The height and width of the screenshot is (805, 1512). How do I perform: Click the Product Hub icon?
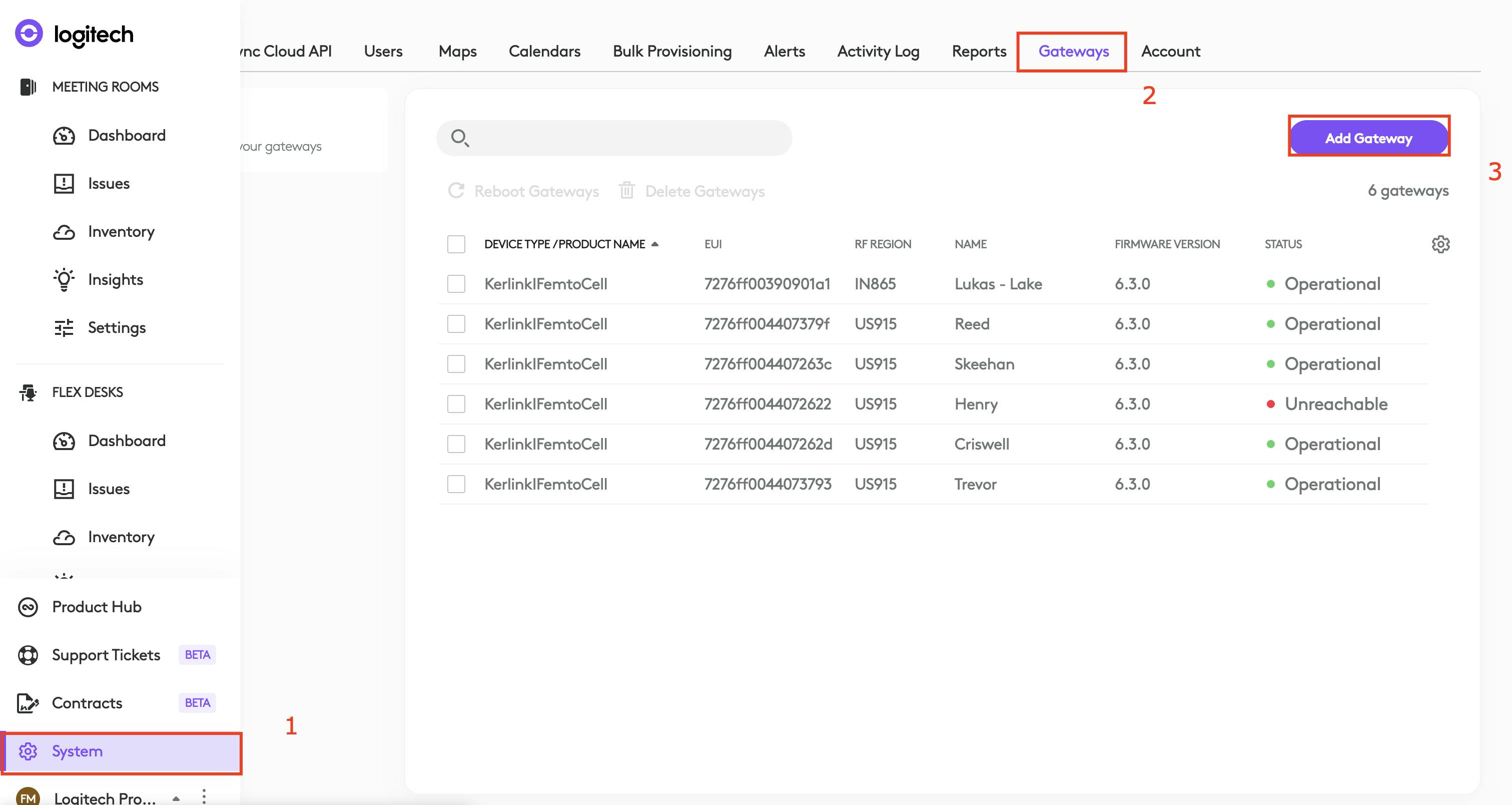[x=28, y=607]
